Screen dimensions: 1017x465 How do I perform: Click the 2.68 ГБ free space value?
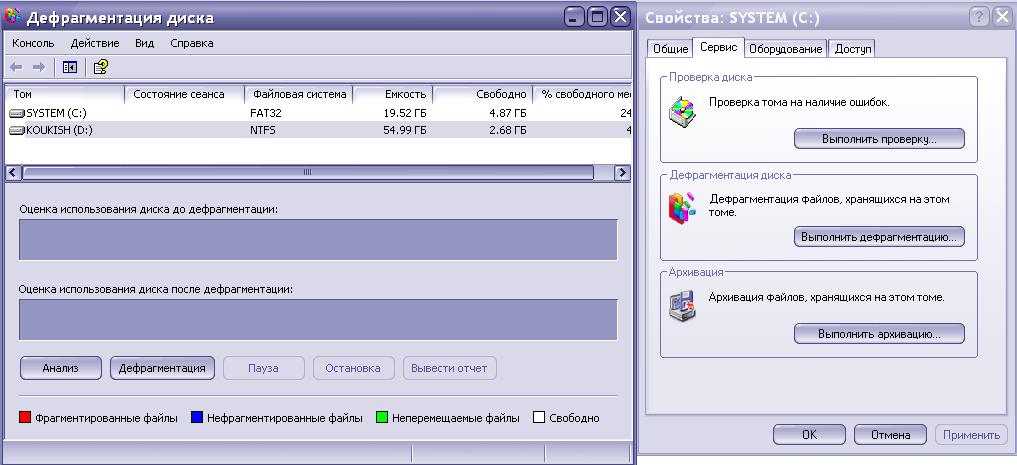tap(508, 130)
